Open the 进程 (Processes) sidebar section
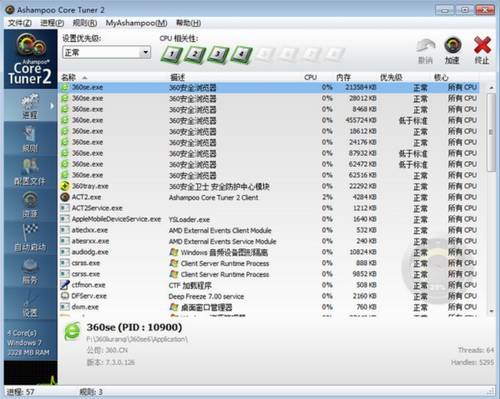Image resolution: width=500 pixels, height=399 pixels. (30, 106)
